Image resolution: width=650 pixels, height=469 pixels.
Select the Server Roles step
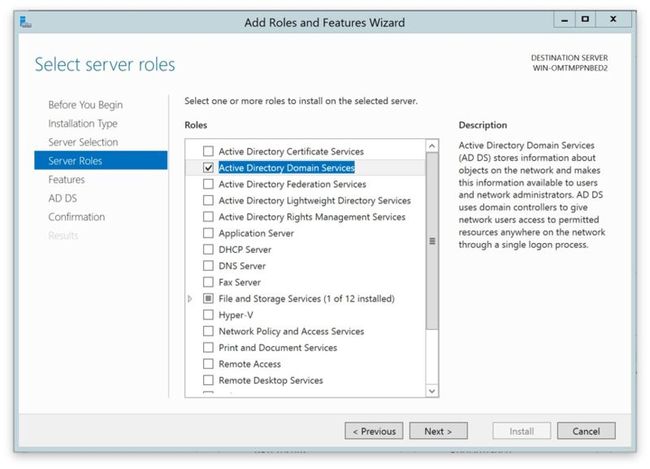click(101, 160)
